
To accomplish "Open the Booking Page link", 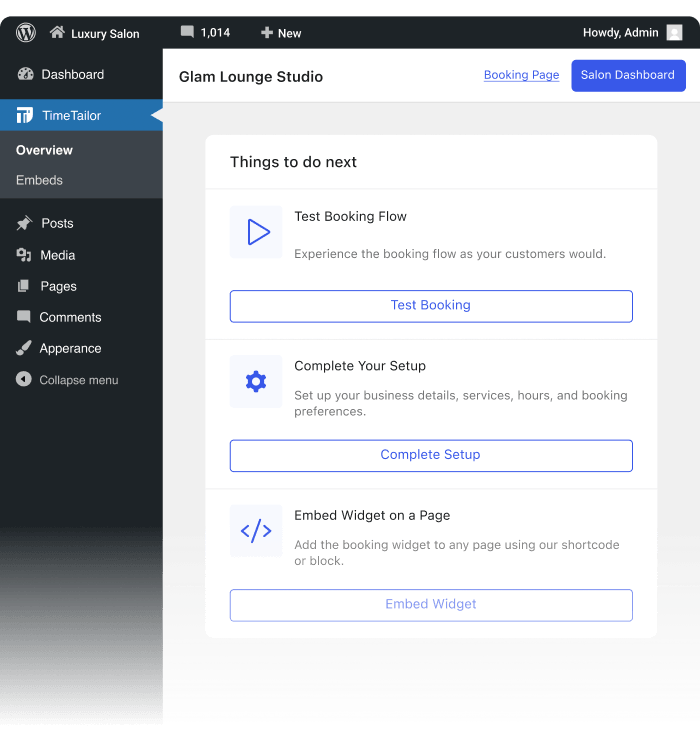I will tap(521, 75).
